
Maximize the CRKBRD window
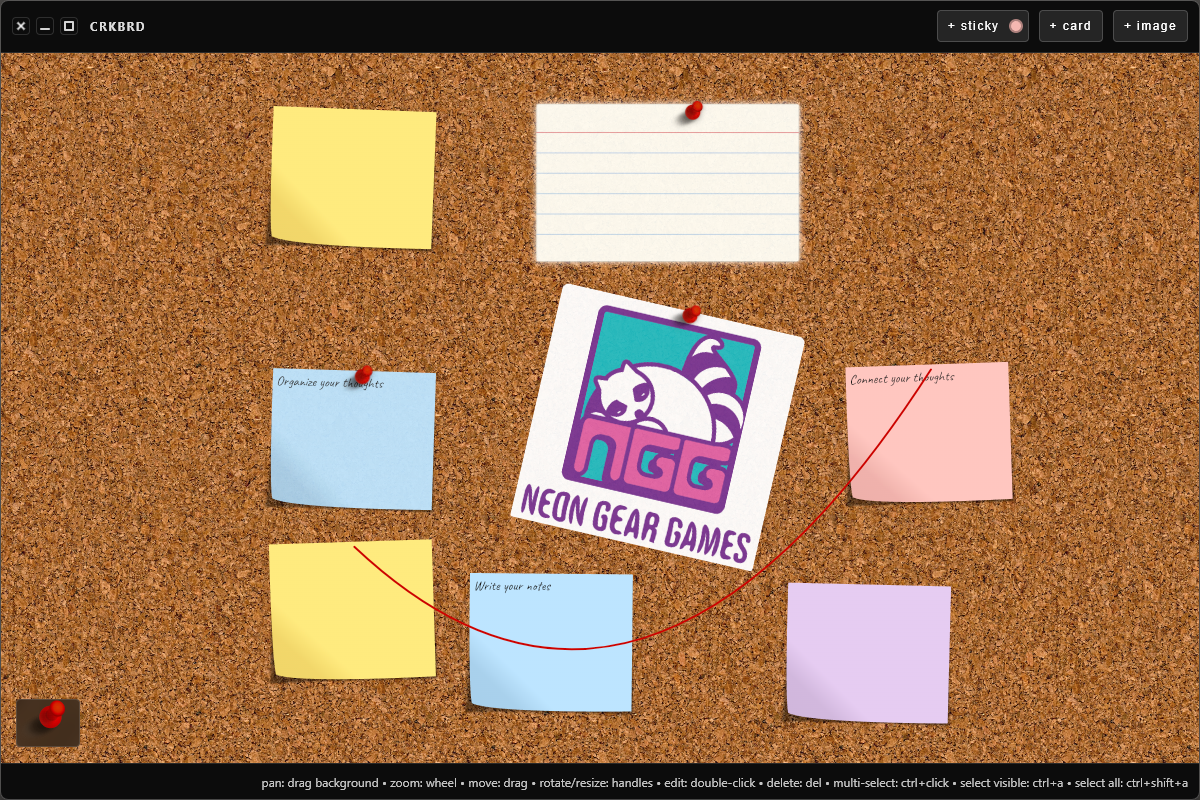pos(69,26)
